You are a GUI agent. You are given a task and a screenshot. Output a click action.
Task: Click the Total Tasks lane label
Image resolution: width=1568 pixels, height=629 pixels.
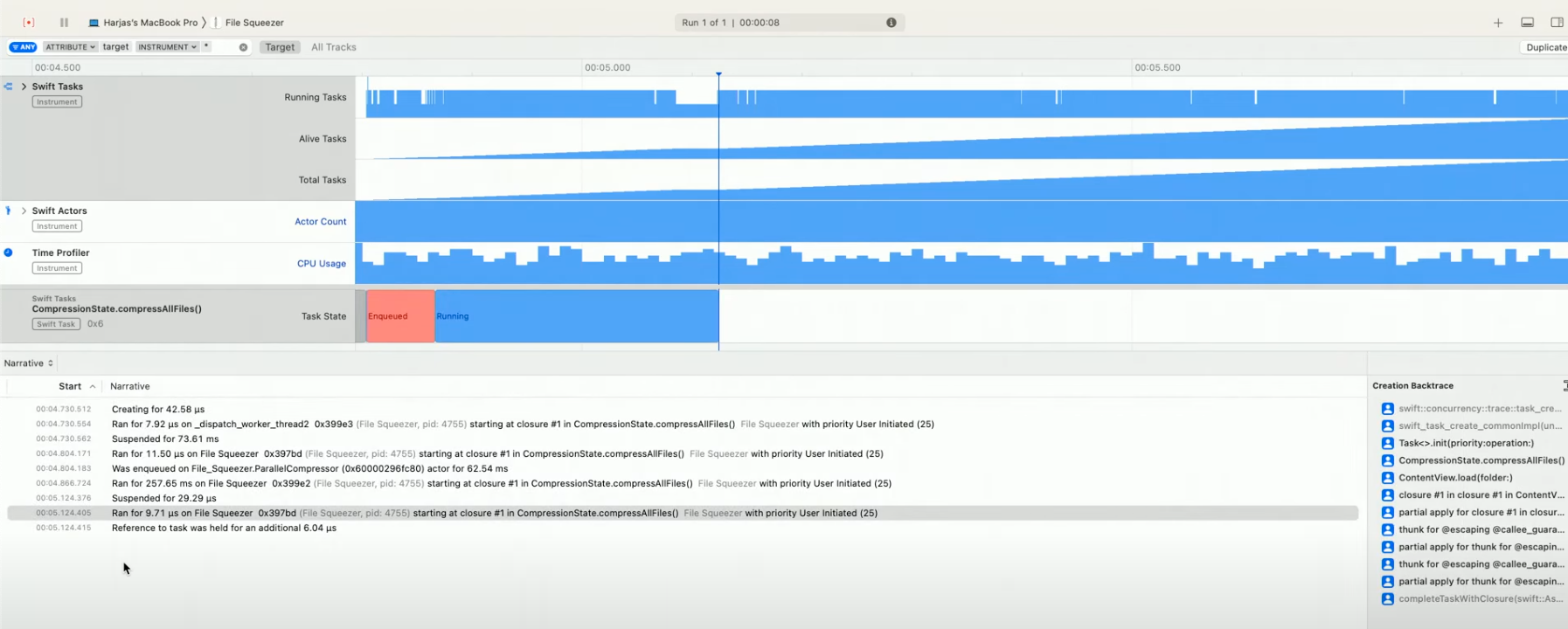point(323,180)
